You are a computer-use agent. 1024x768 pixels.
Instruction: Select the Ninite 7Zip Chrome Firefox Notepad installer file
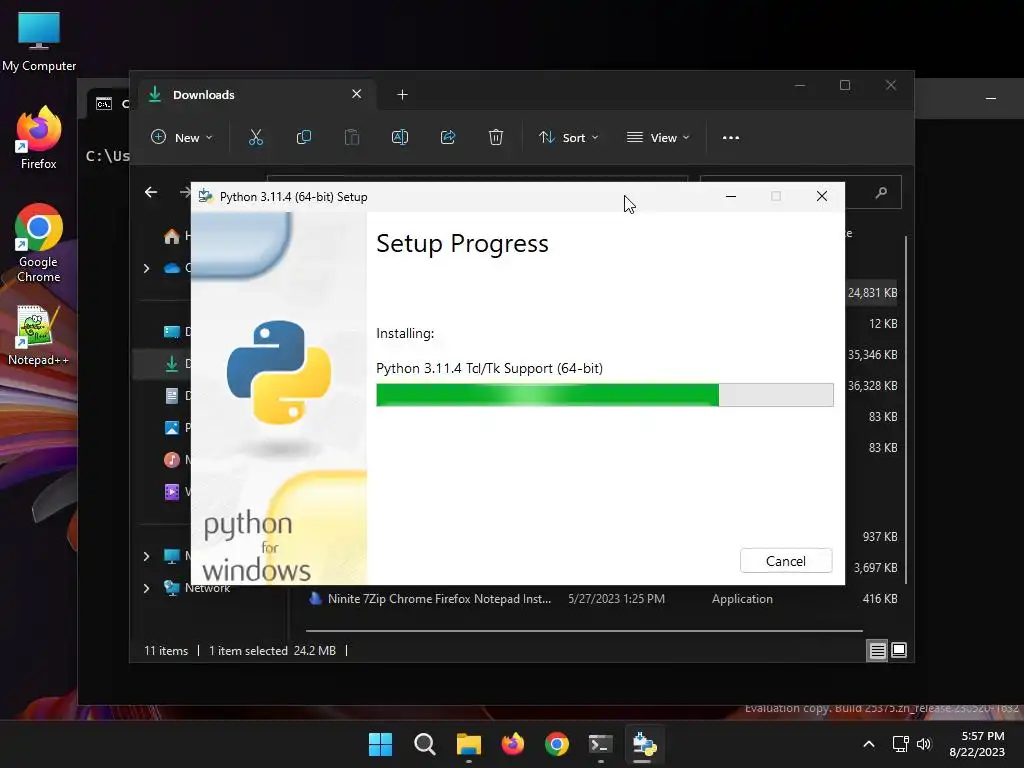tap(439, 599)
